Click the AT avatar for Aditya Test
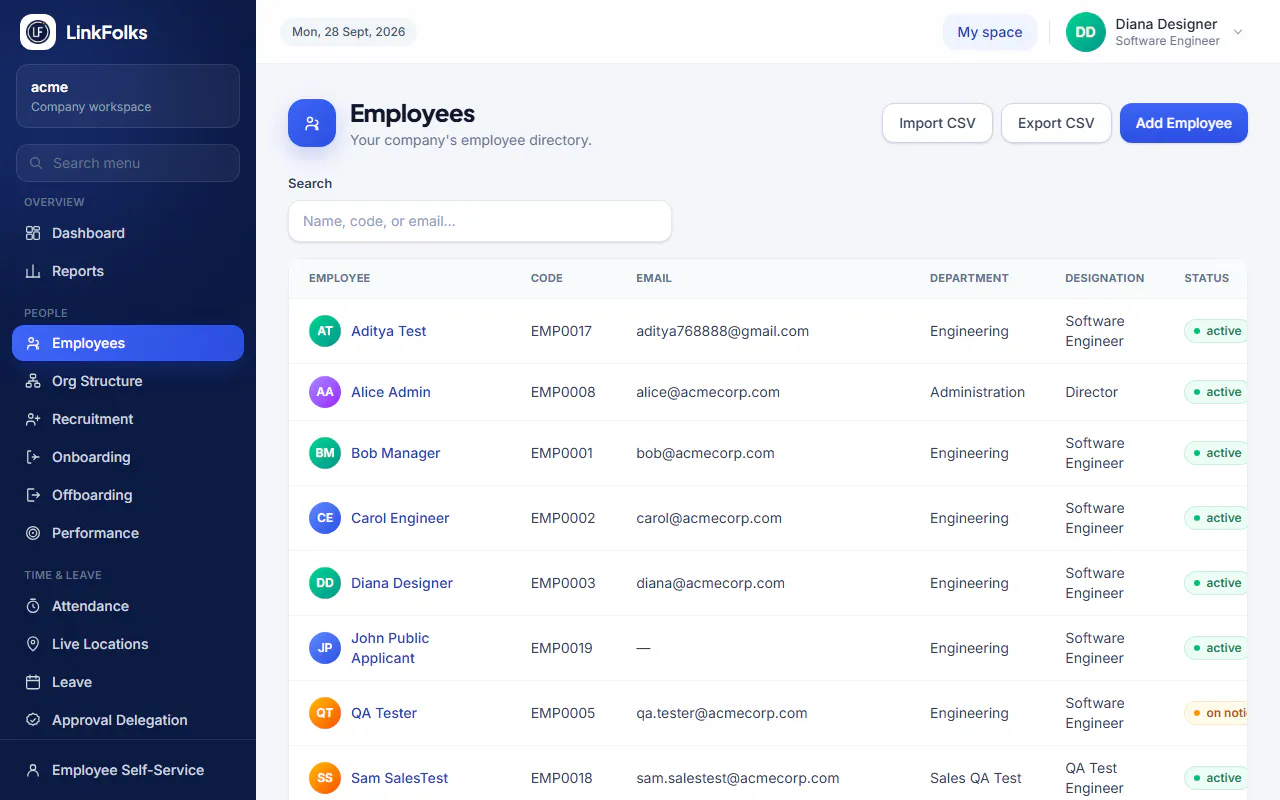This screenshot has width=1280, height=800. click(325, 331)
